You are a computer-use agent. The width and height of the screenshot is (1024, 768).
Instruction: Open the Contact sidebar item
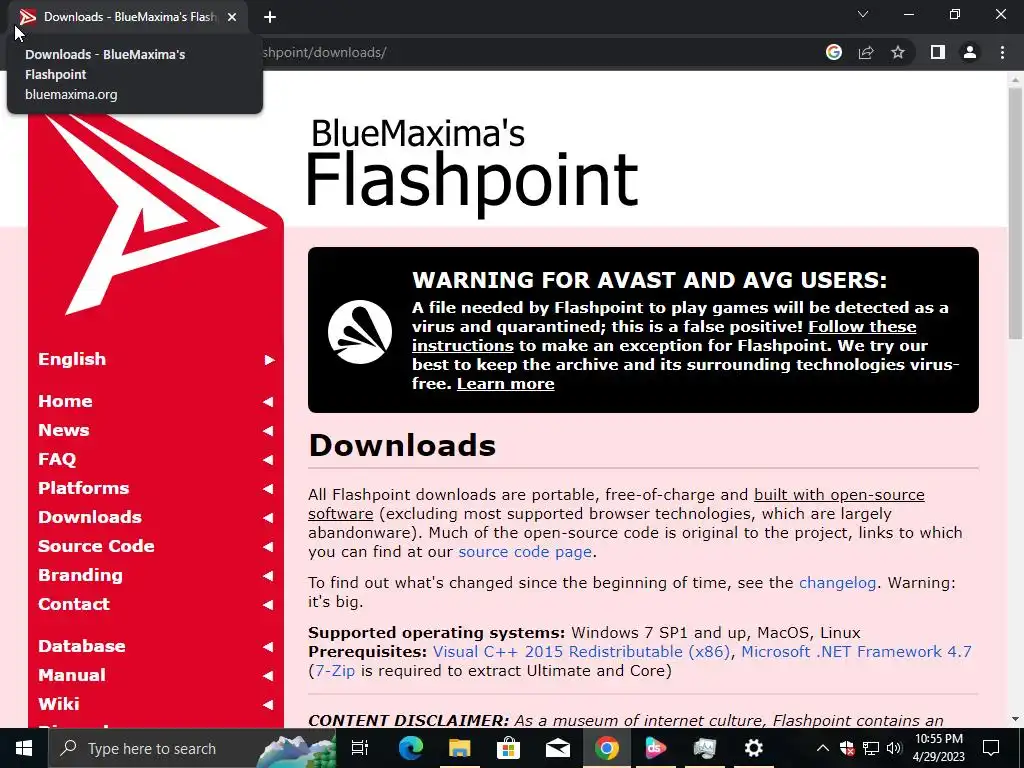[74, 604]
